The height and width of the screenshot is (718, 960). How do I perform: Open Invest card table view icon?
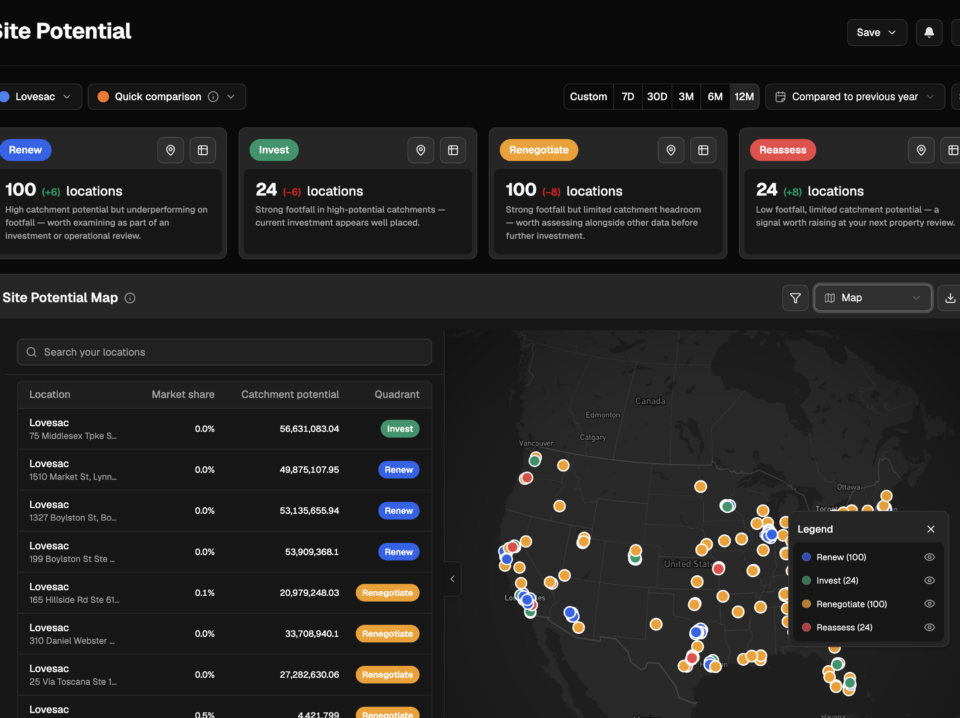[453, 150]
